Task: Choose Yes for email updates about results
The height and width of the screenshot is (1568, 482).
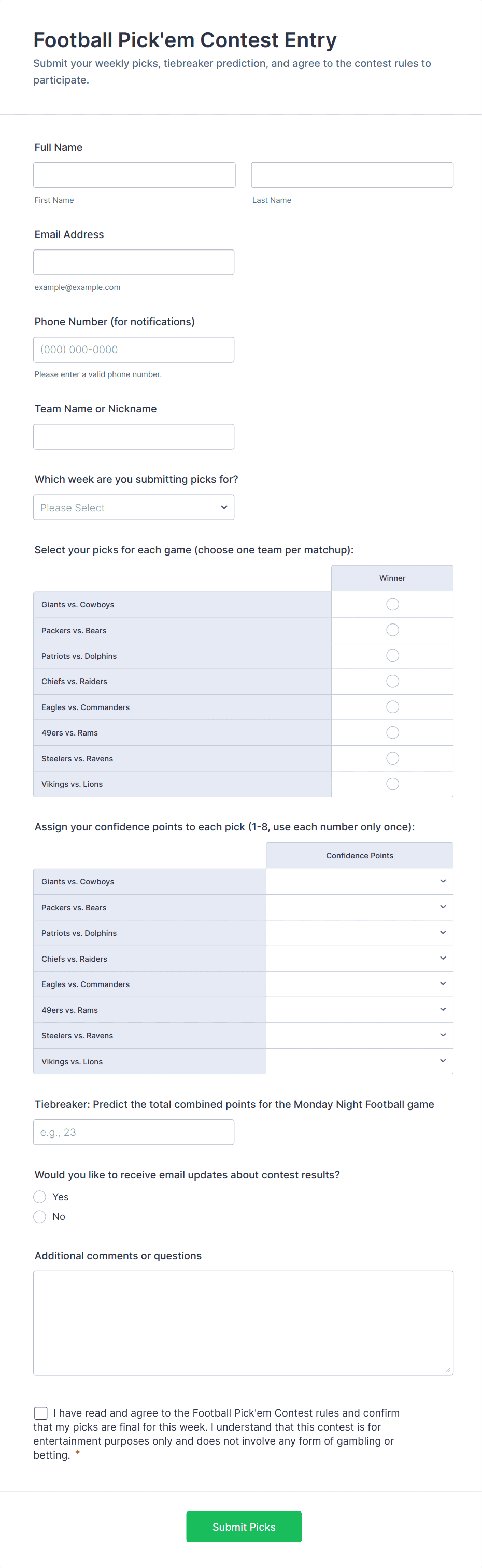Action: pos(39,1196)
